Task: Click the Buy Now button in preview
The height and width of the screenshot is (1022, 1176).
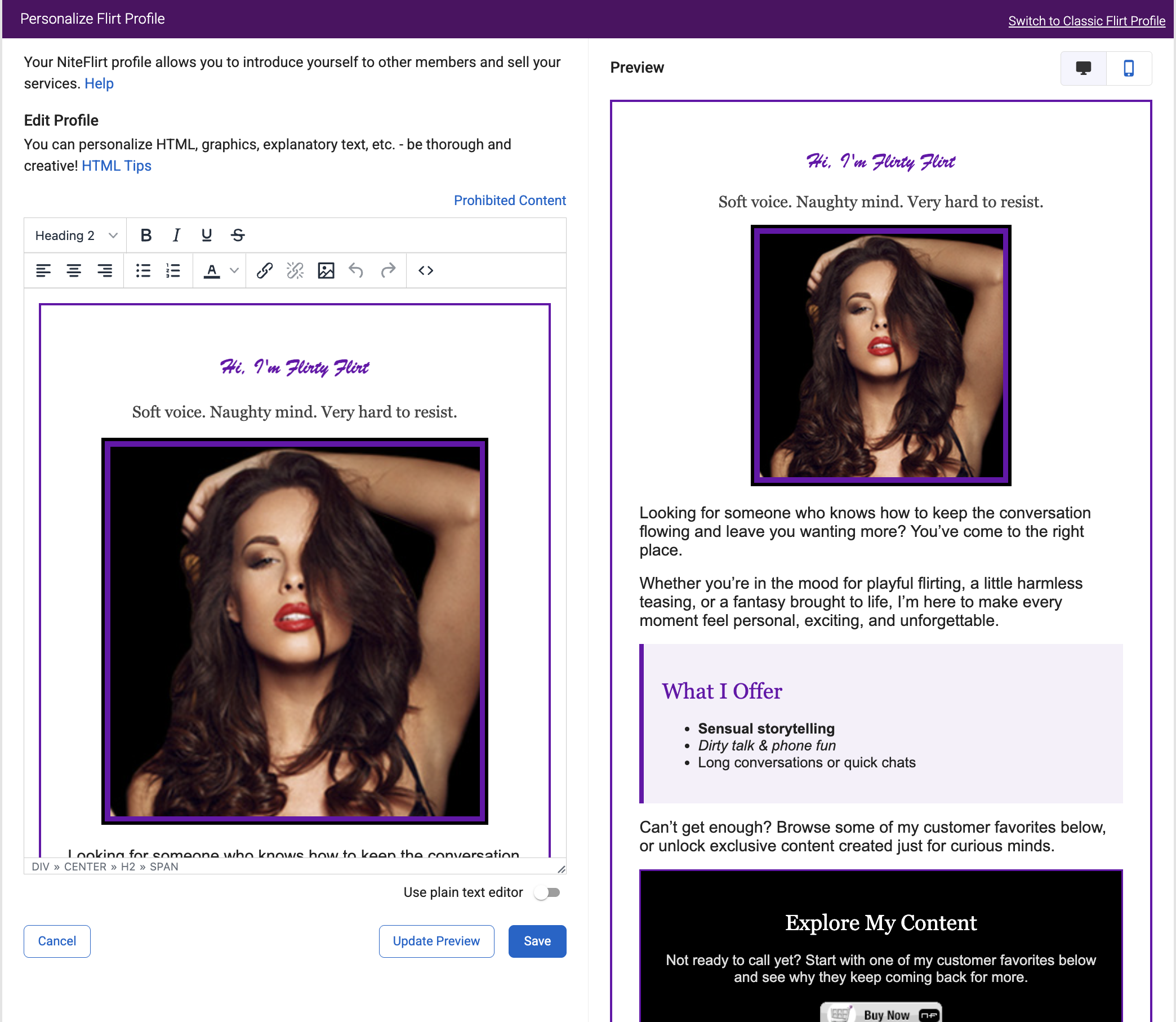Action: coord(881,1014)
